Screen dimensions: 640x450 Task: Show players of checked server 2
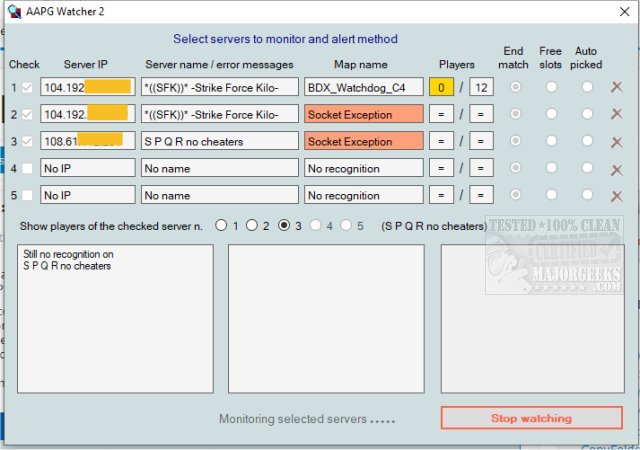click(252, 225)
